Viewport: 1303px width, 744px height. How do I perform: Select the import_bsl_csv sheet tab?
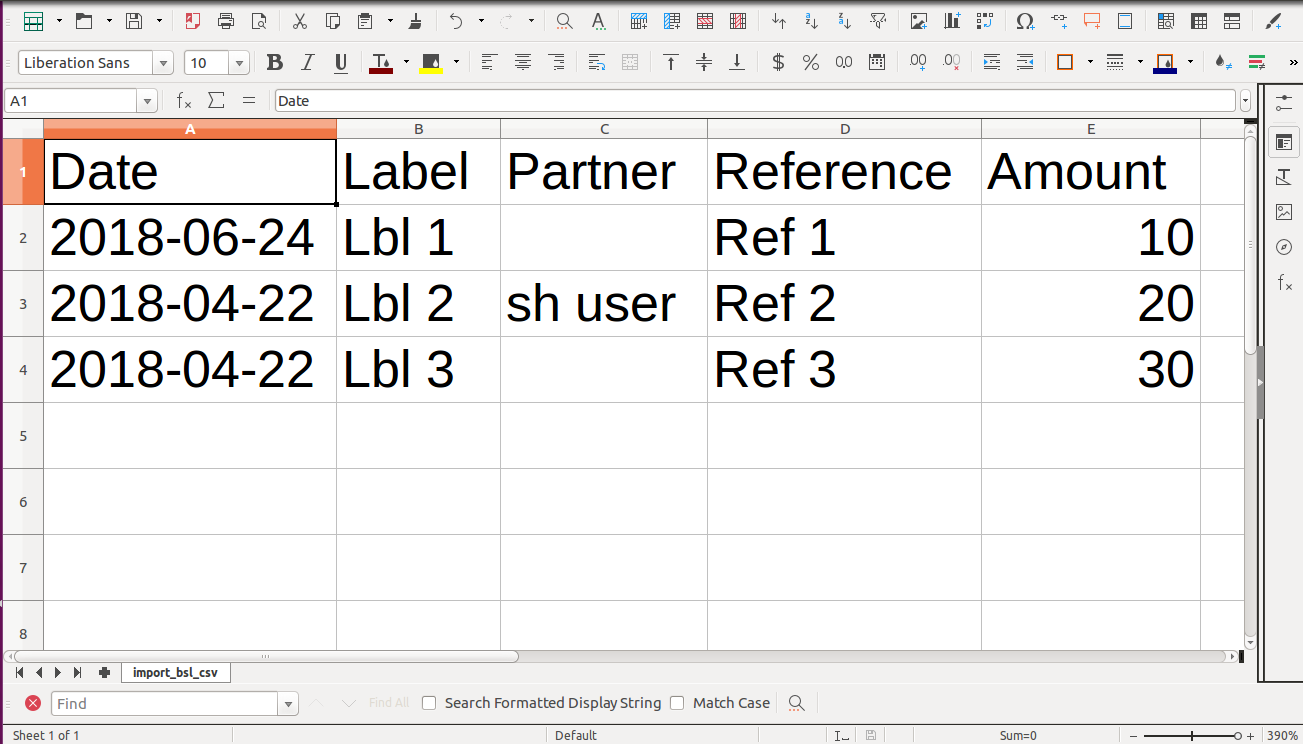pos(176,673)
